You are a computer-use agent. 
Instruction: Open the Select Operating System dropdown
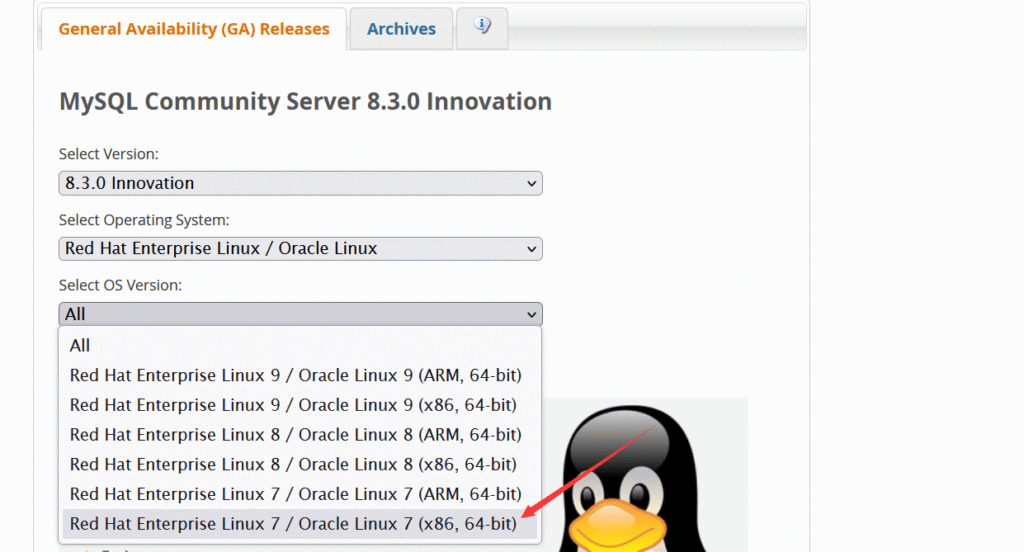[300, 248]
